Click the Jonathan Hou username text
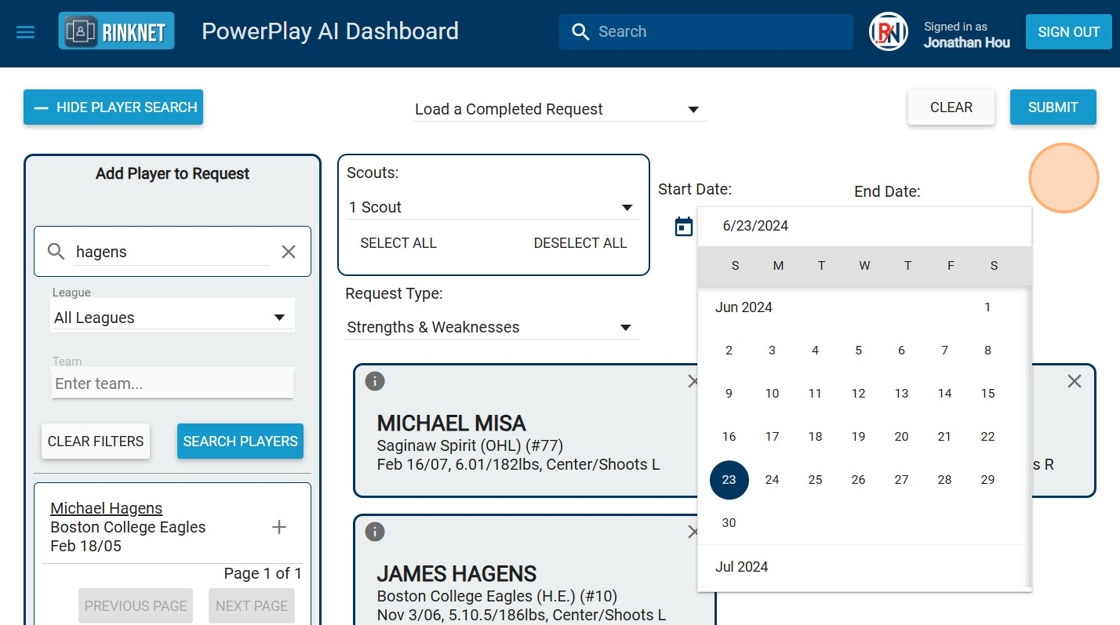The width and height of the screenshot is (1120, 625). 966,43
